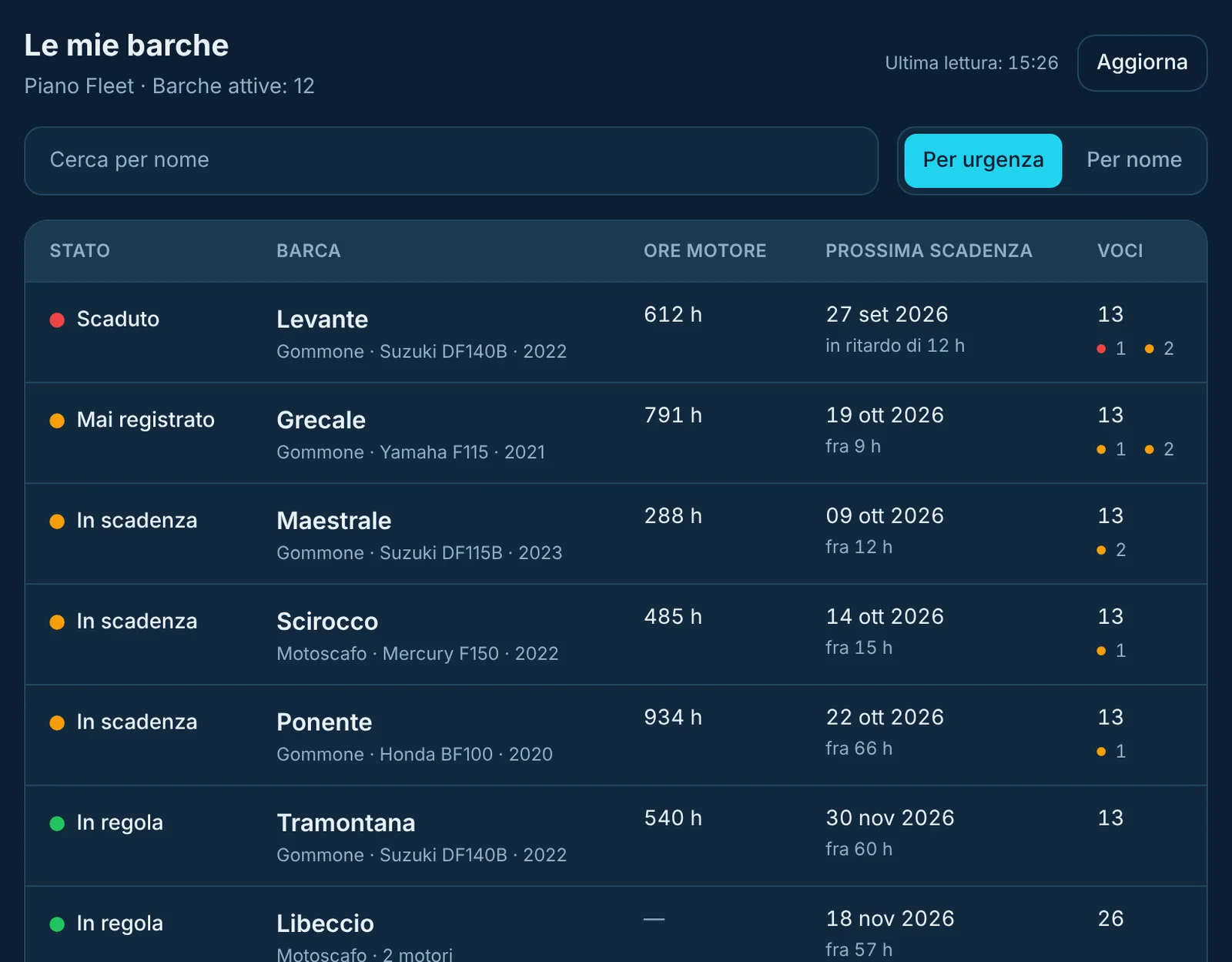This screenshot has height=962, width=1232.
Task: Open the Grecale boat row
Action: (615, 433)
